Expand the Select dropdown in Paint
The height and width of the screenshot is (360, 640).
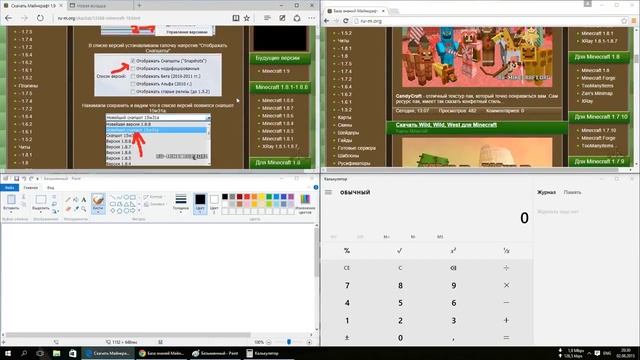40,211
